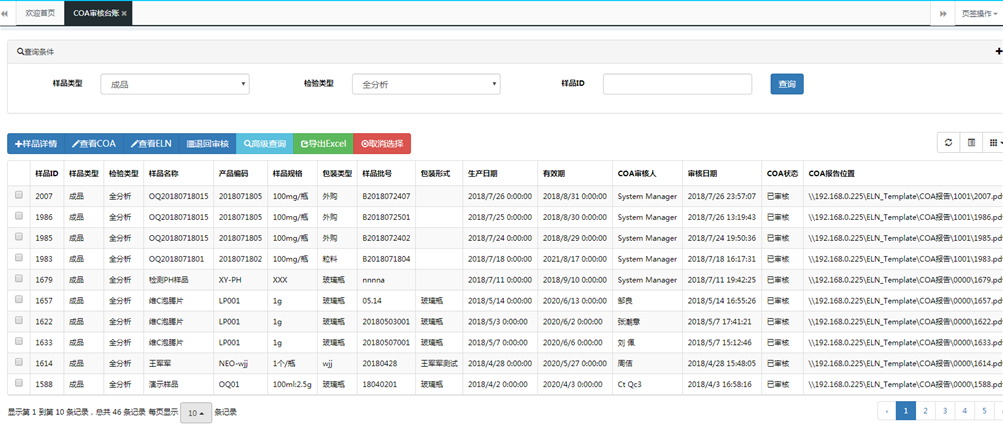Click batch number 05.14 cell
This screenshot has width=1003, height=428.
coord(386,300)
